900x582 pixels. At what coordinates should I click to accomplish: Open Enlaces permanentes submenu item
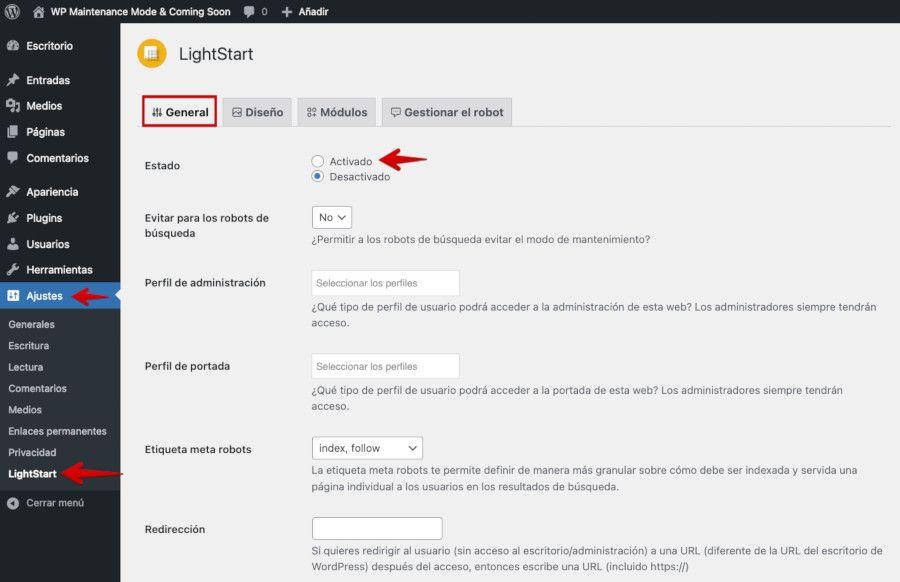click(x=57, y=431)
